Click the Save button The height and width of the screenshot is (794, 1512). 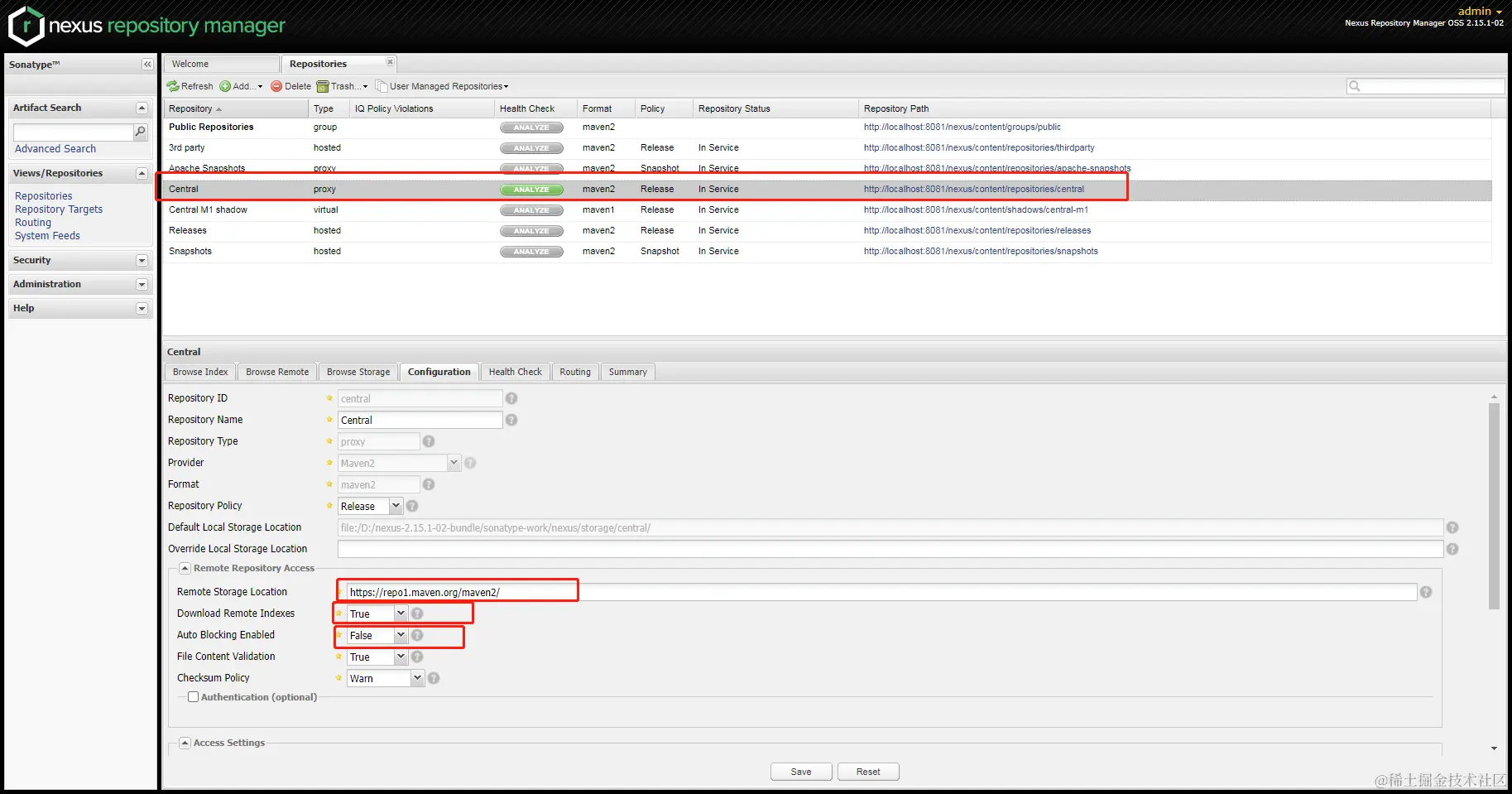click(x=801, y=772)
